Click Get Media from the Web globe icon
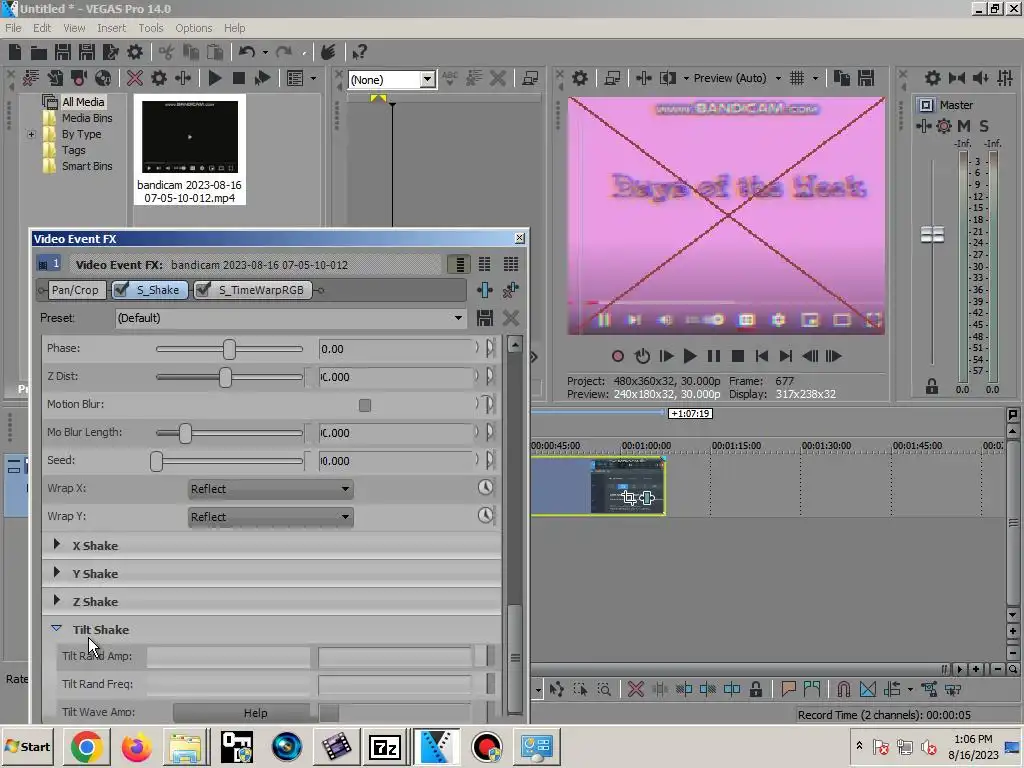Screen dimensions: 1024x768 [103, 78]
